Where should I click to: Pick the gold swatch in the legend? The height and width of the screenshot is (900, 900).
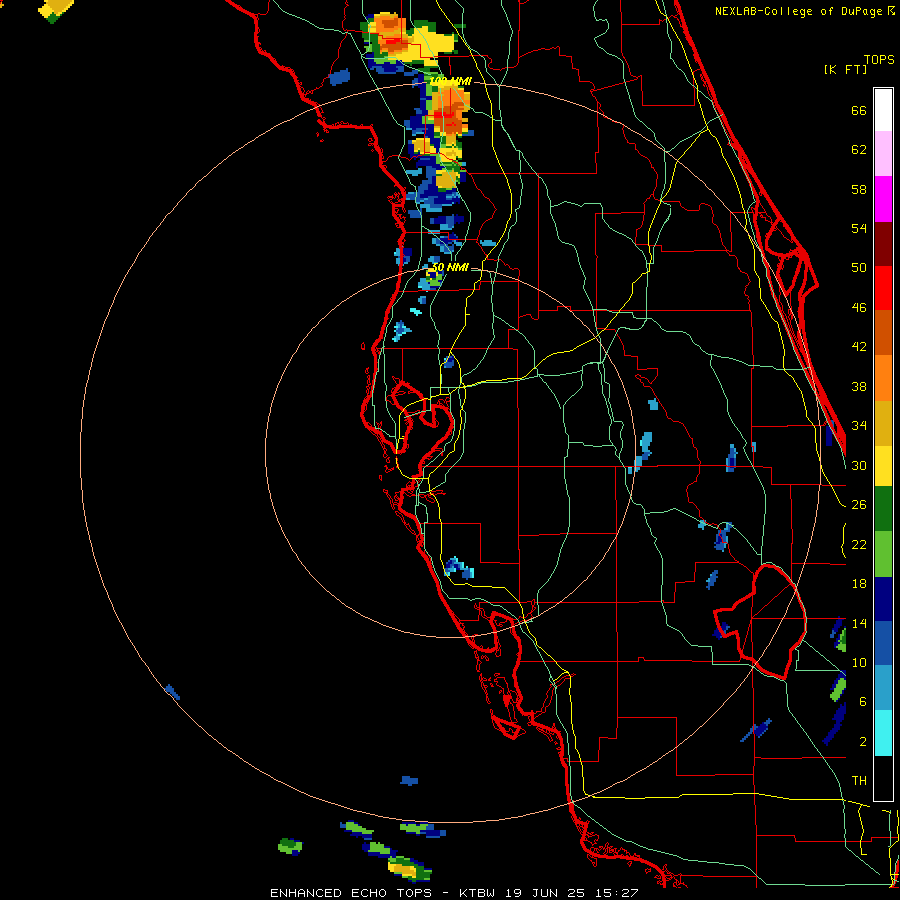tap(883, 423)
